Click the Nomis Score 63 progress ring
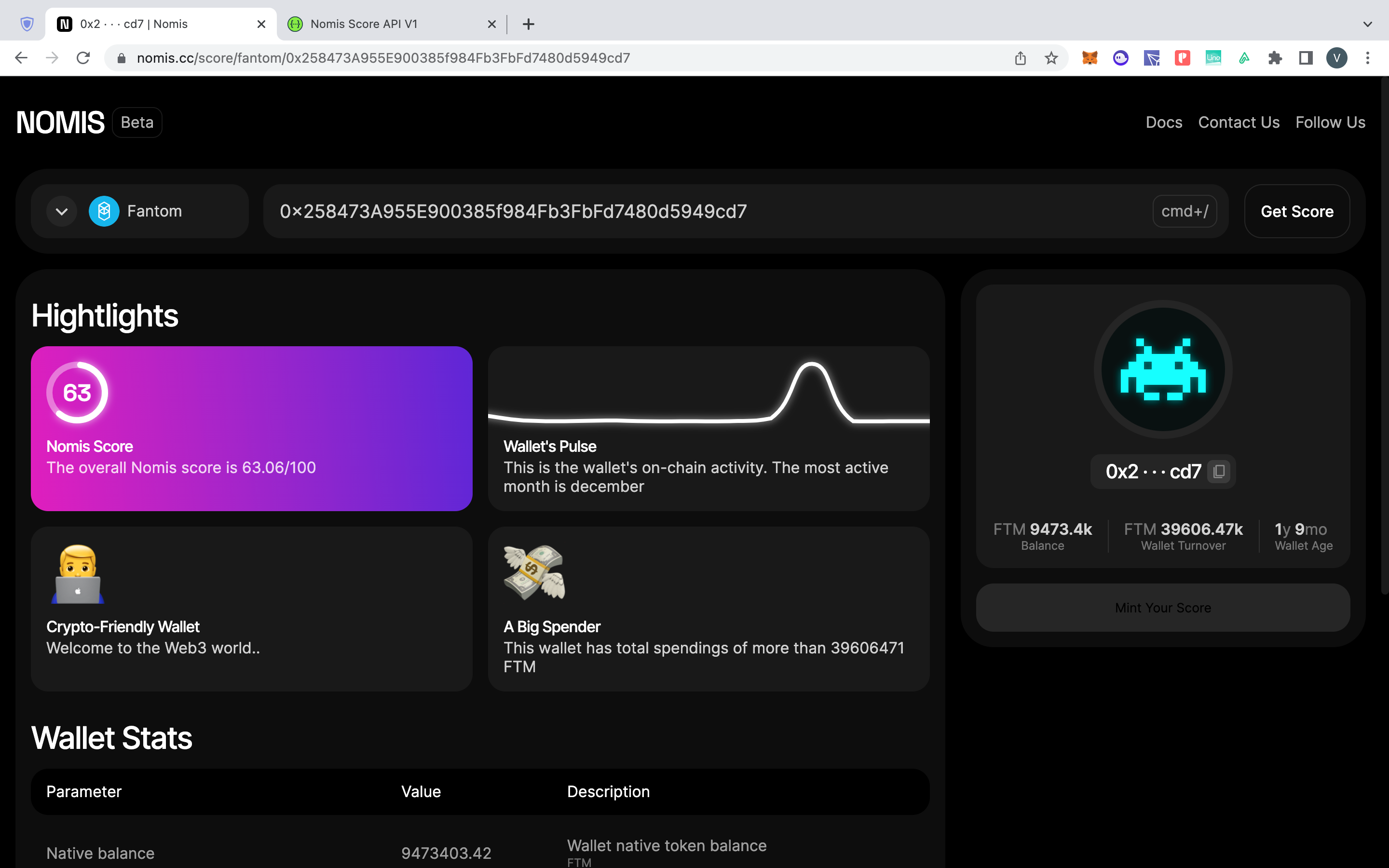 click(x=77, y=393)
